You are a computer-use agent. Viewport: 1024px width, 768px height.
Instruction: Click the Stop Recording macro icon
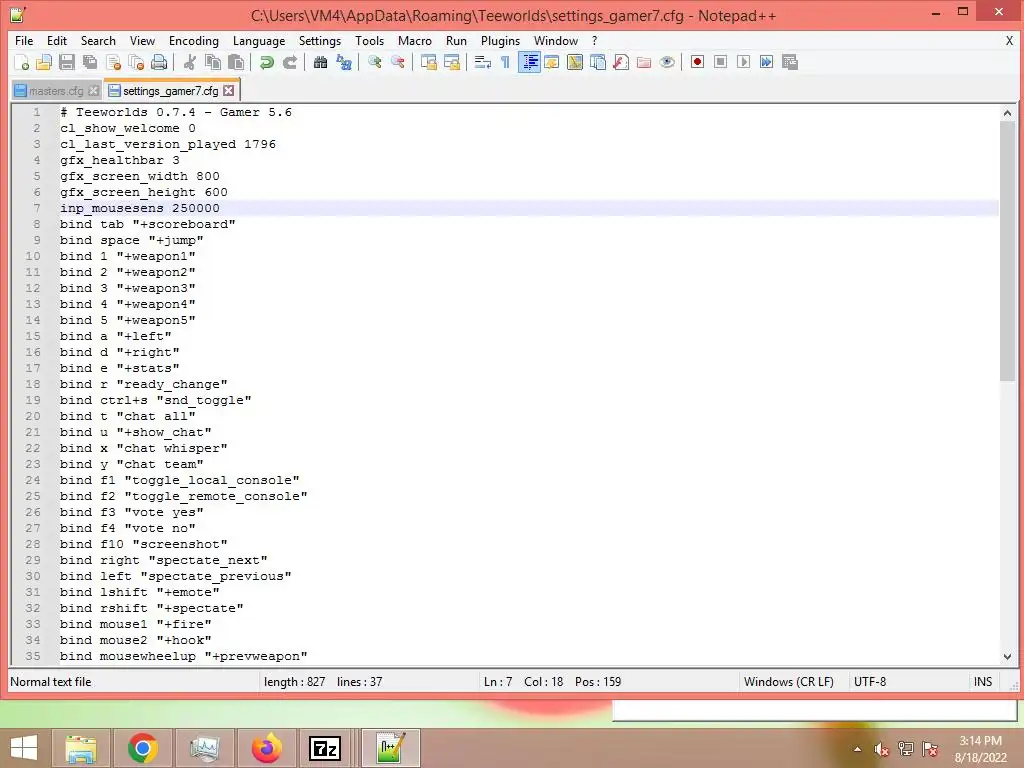pos(720,62)
